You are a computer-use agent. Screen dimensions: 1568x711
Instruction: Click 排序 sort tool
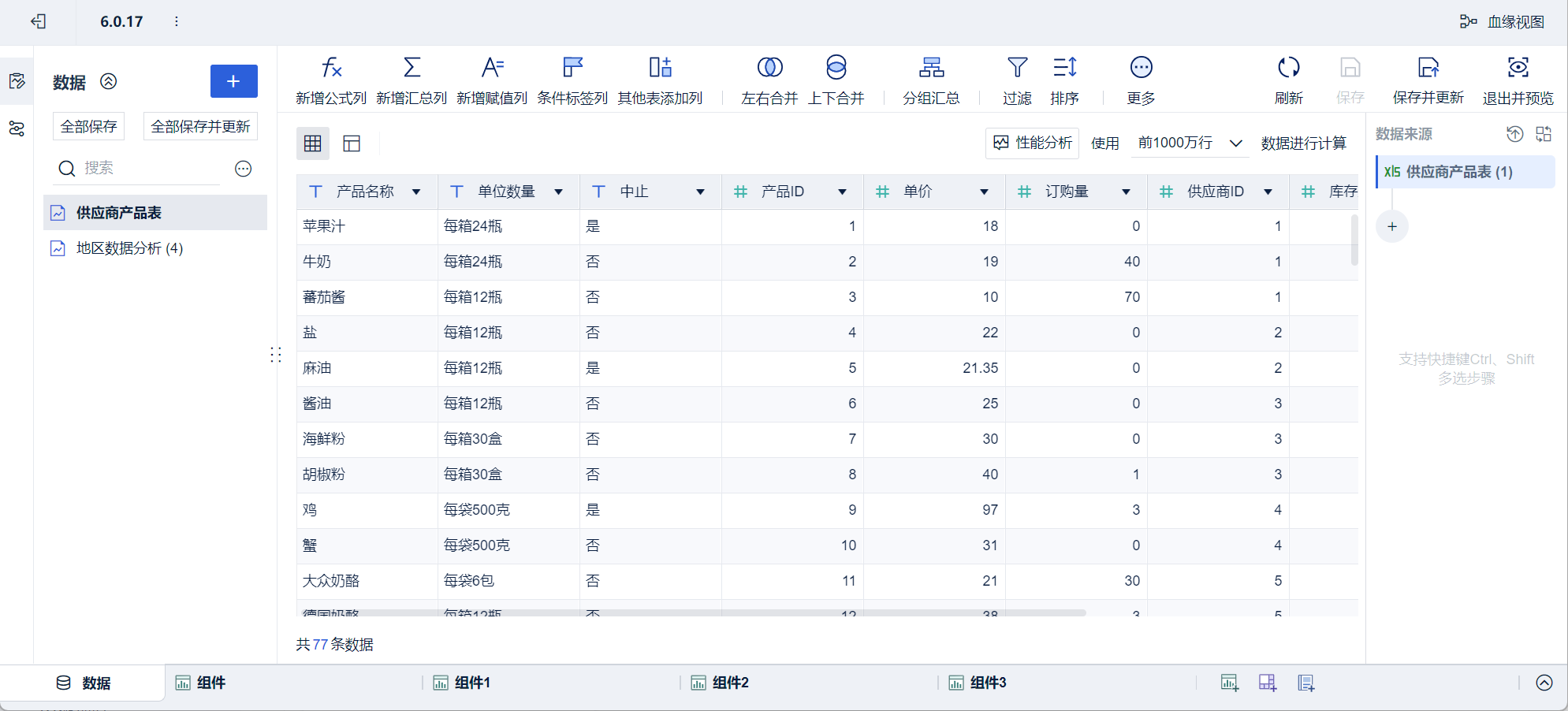[x=1065, y=80]
